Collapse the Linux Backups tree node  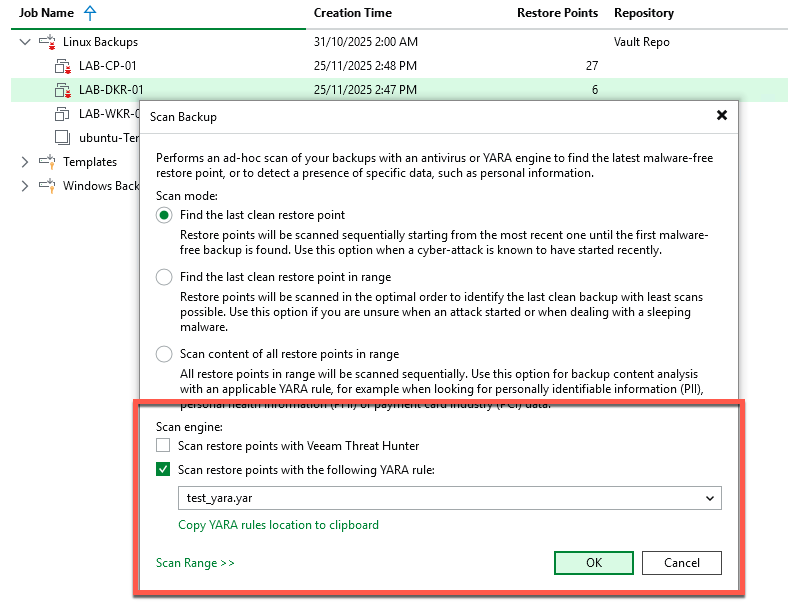pos(25,42)
